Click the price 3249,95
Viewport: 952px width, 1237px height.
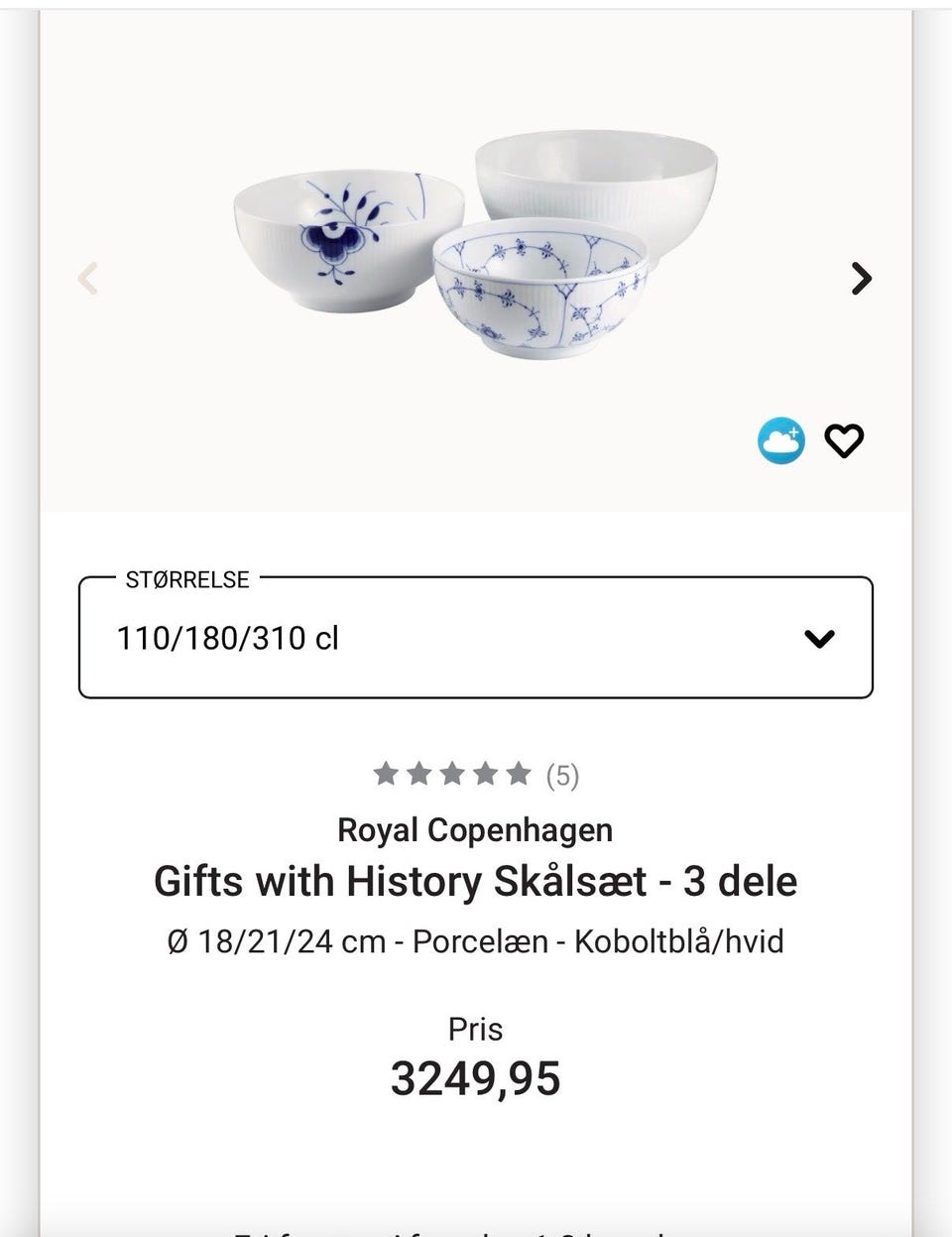(x=476, y=1078)
